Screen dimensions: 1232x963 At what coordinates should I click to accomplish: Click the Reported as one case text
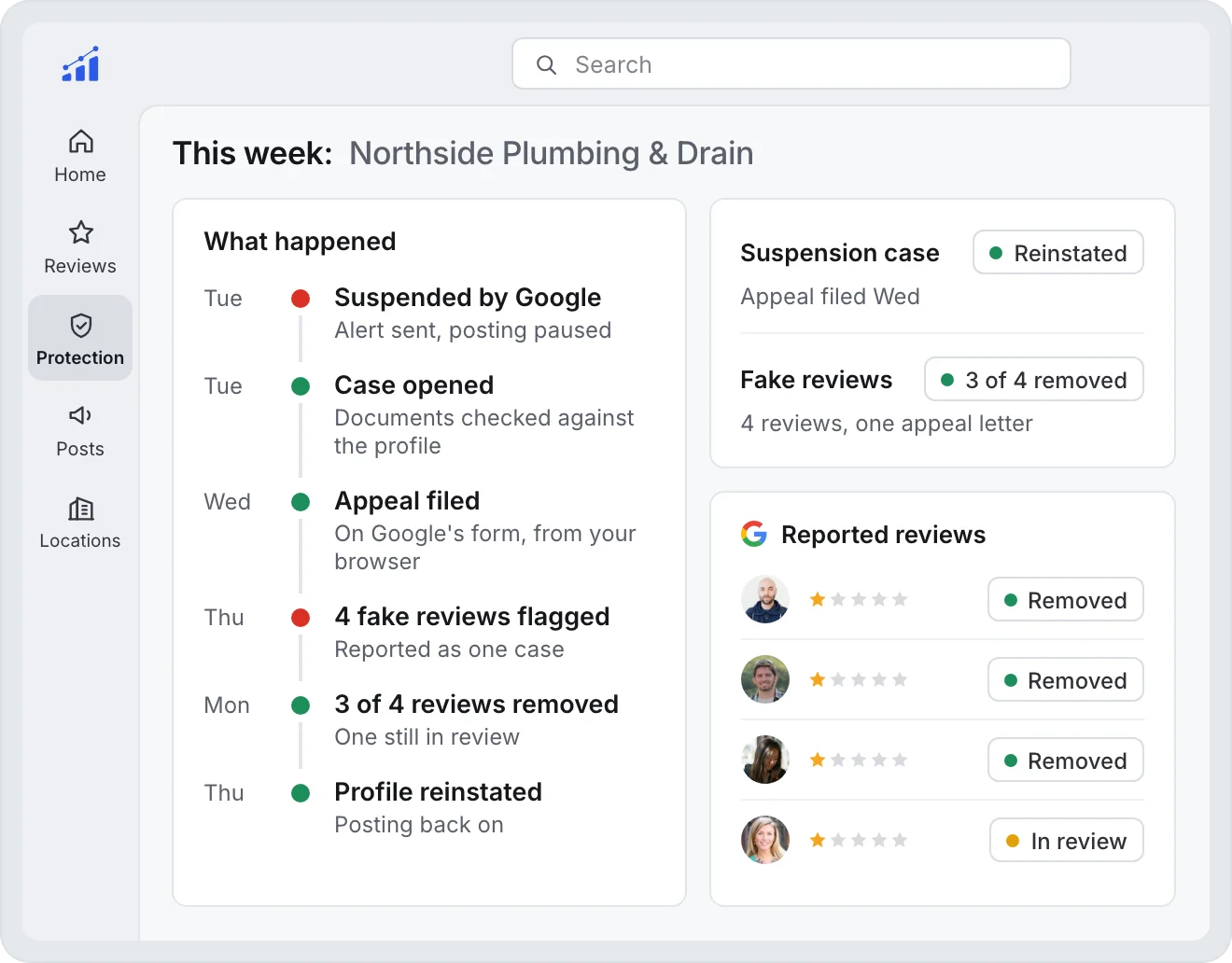click(450, 649)
